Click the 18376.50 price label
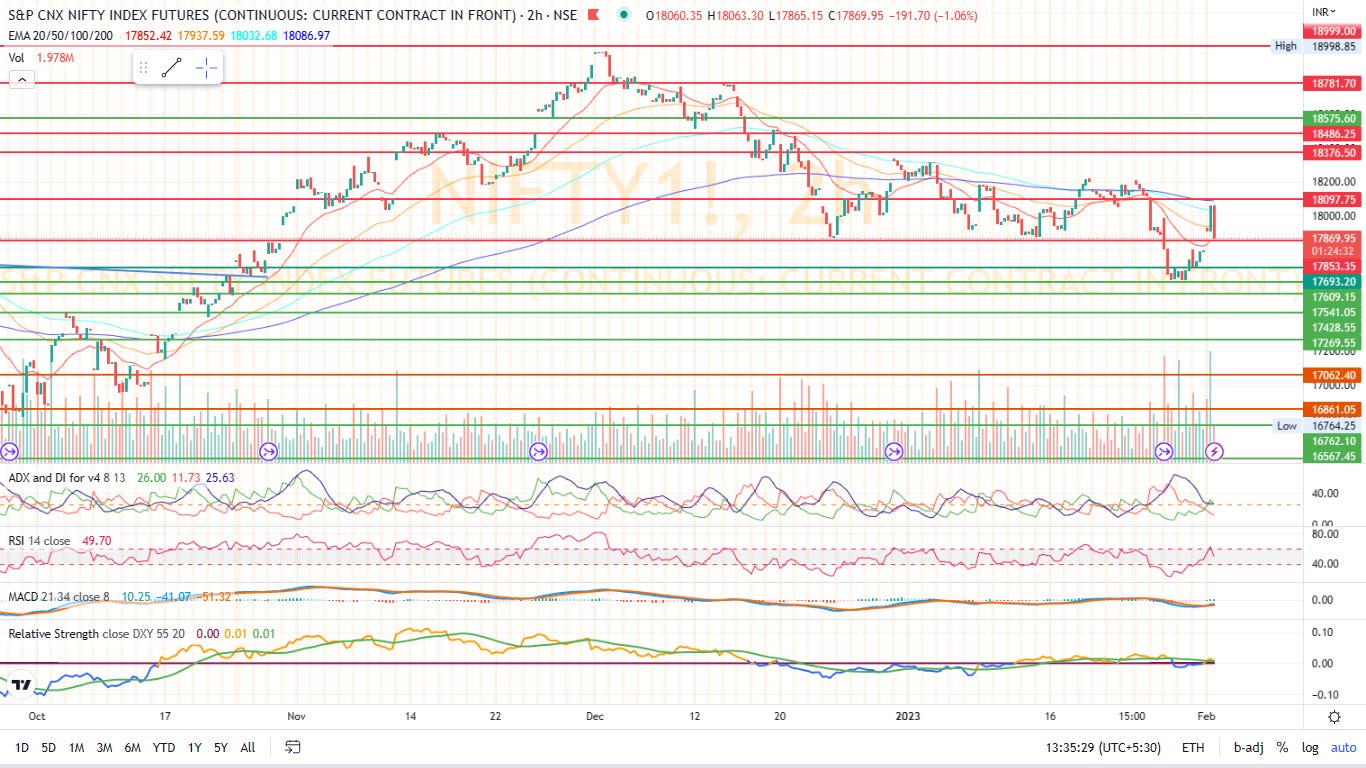 1335,152
